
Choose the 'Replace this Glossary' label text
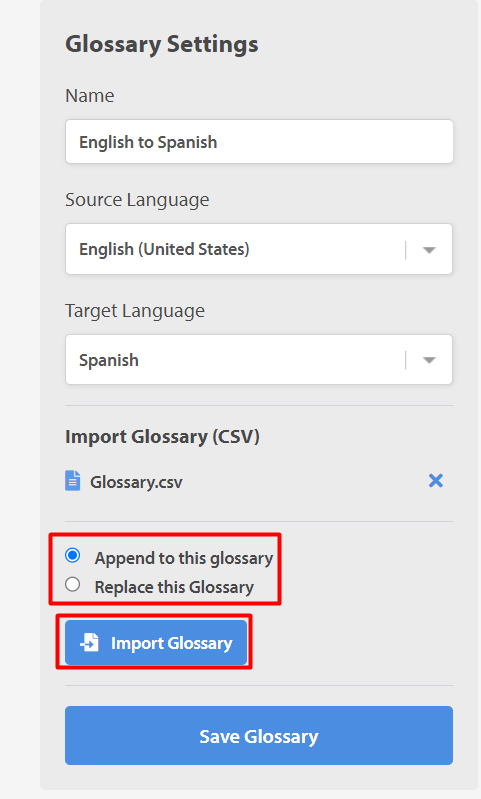[x=174, y=588]
